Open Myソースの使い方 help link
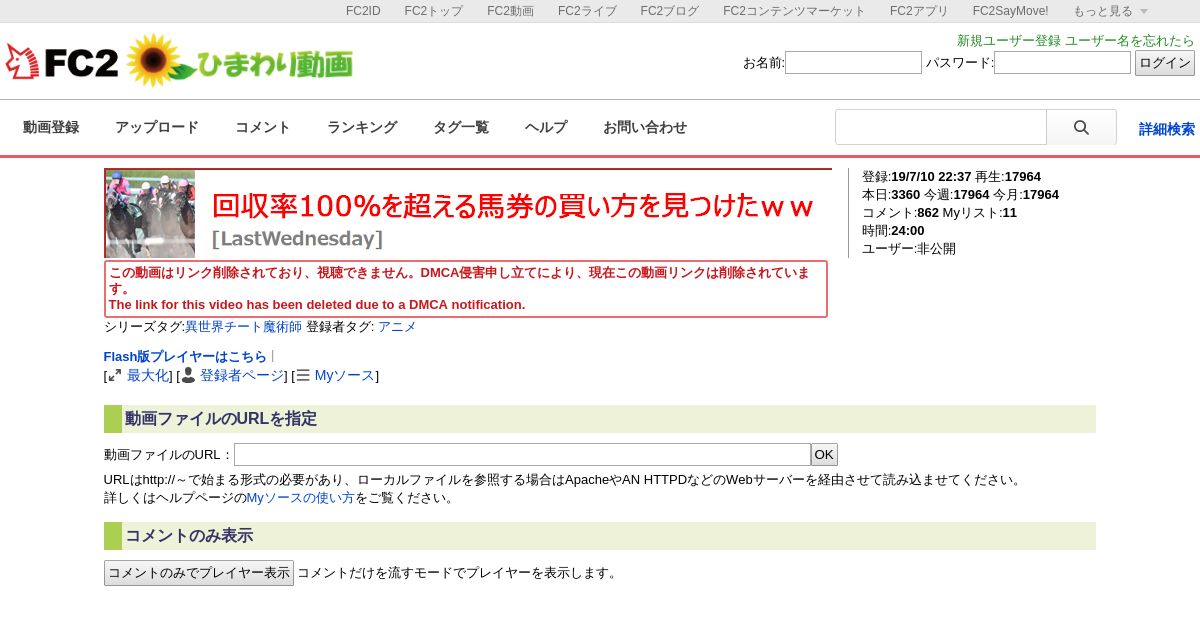The image size is (1200, 630). (301, 498)
